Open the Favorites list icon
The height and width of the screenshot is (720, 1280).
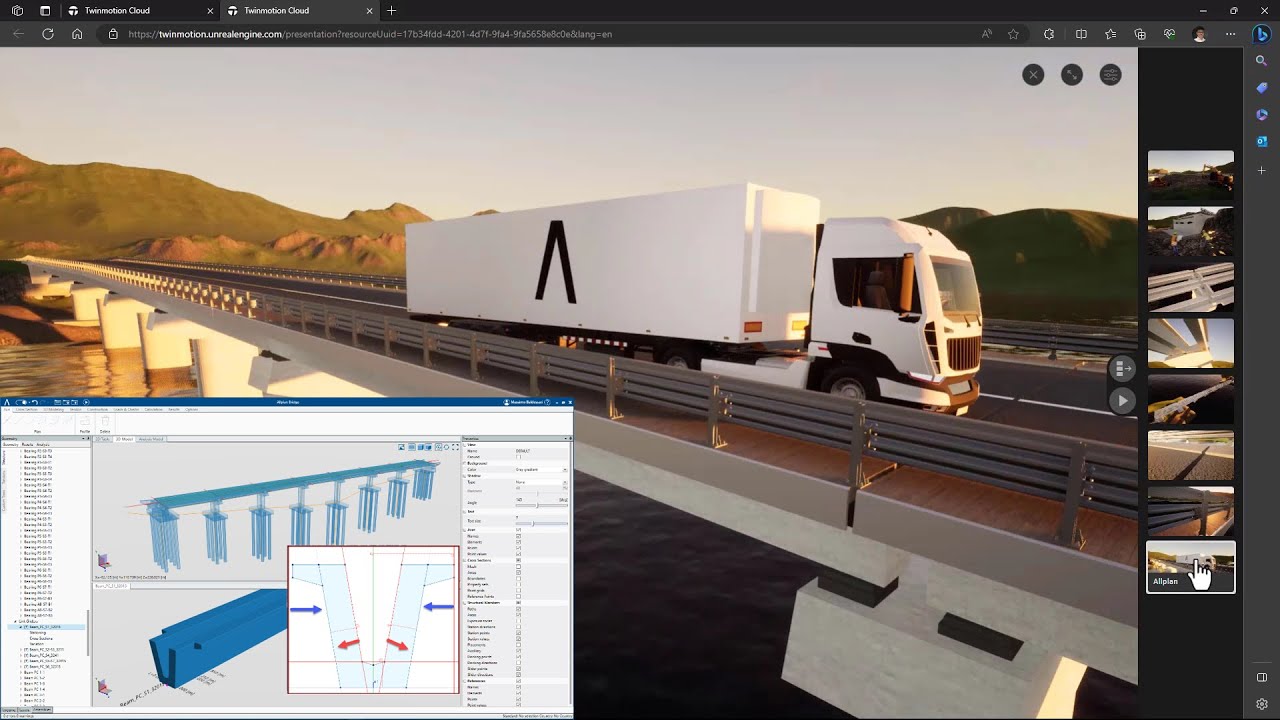point(1111,34)
